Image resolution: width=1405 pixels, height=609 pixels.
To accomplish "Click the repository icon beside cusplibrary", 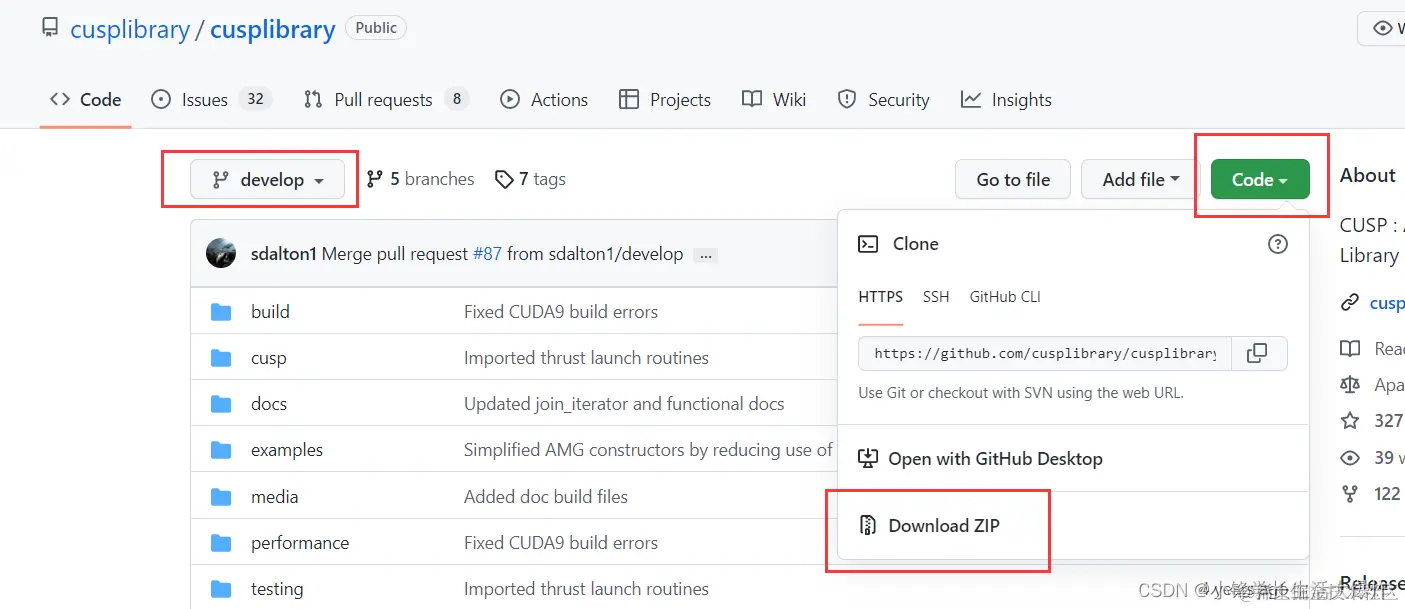I will [x=50, y=28].
